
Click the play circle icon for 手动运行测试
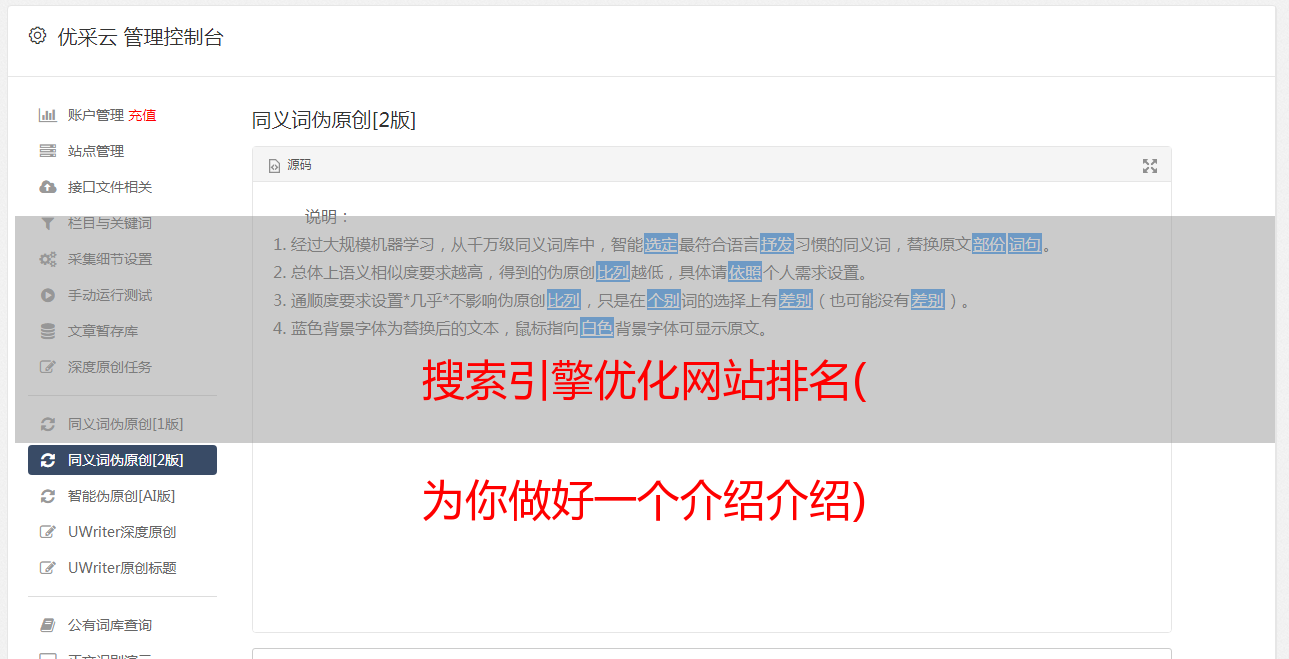pyautogui.click(x=47, y=295)
